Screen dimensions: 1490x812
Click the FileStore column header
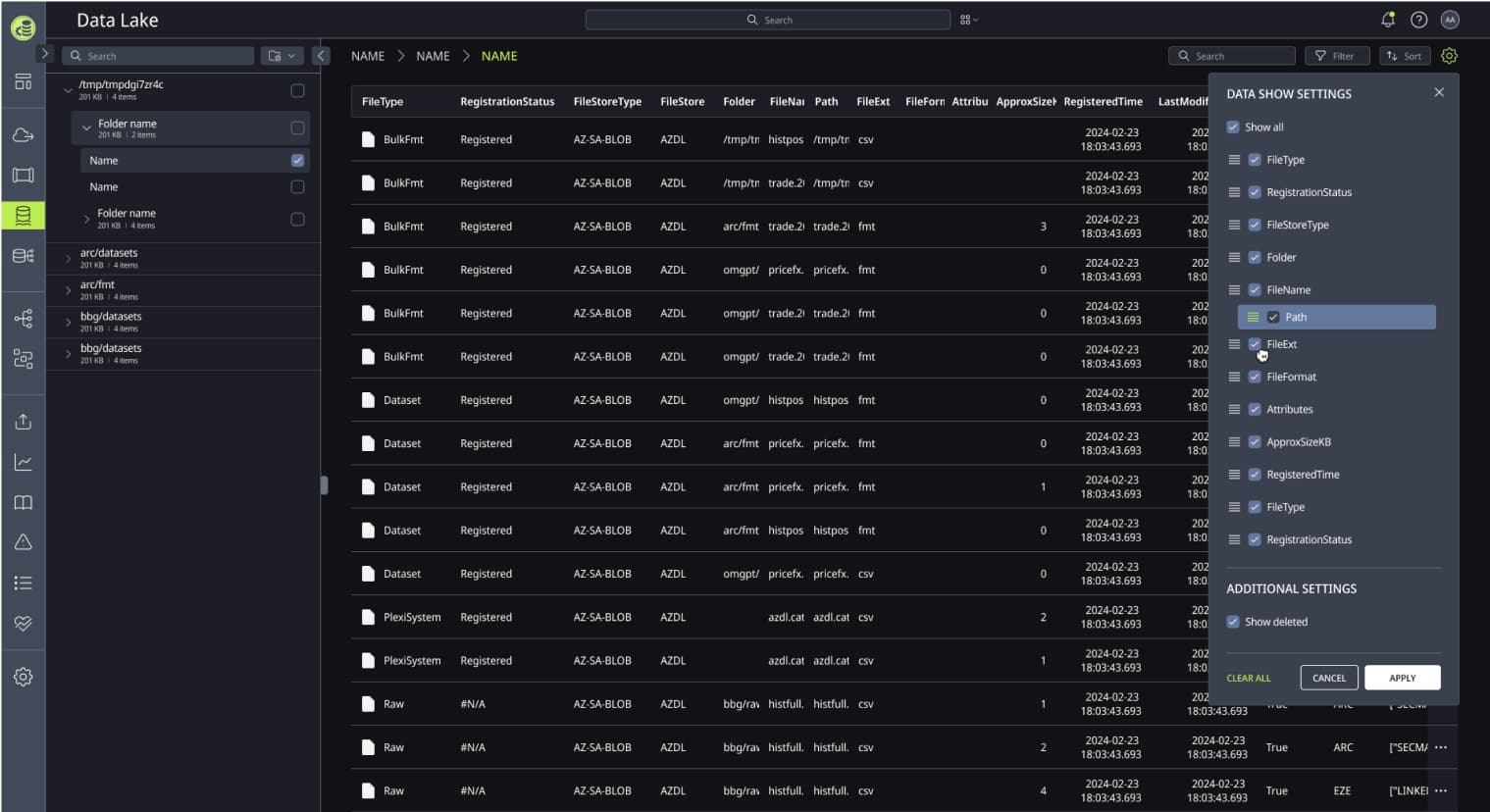coord(682,101)
